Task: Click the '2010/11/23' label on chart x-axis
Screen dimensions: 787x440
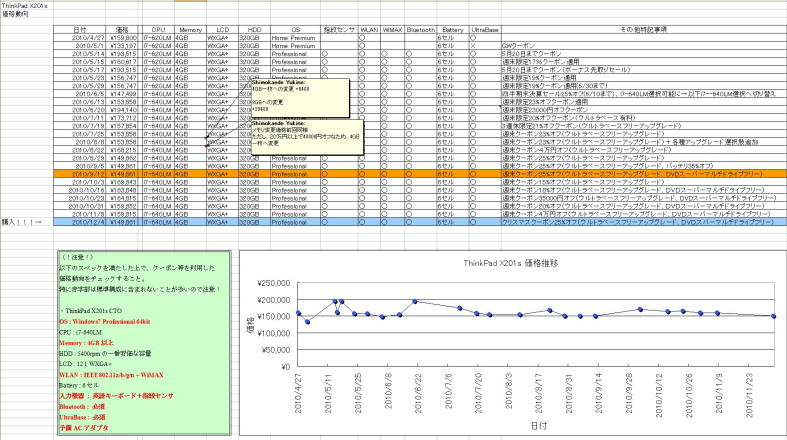Action: click(749, 394)
